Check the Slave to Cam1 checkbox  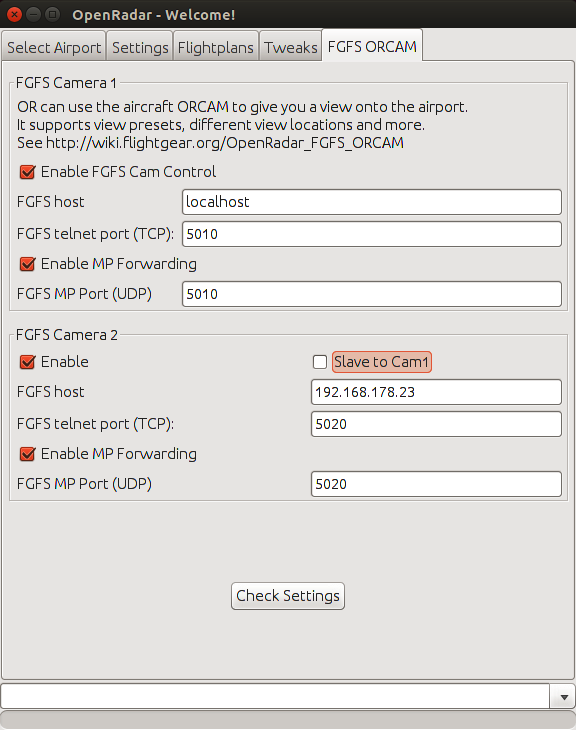320,362
